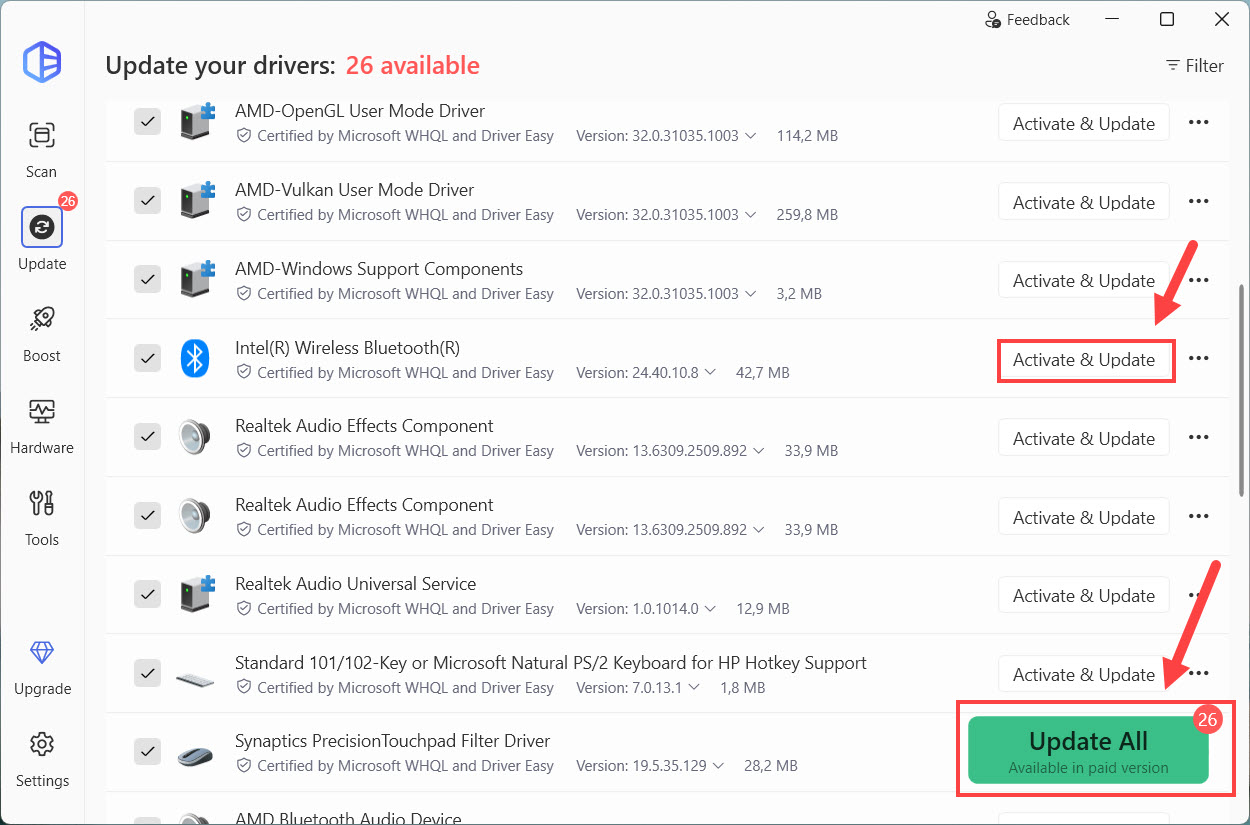Open the Tools section
Screen dimensions: 1250x825
(42, 518)
